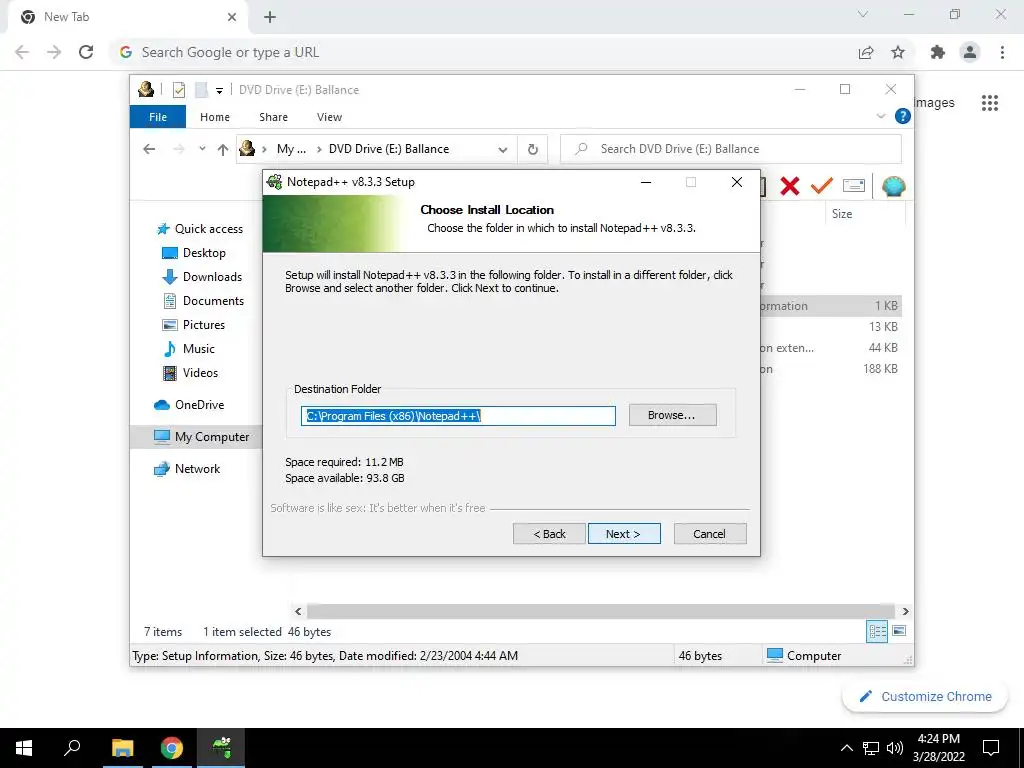
Task: Click the Destination Folder path field
Action: (x=458, y=416)
